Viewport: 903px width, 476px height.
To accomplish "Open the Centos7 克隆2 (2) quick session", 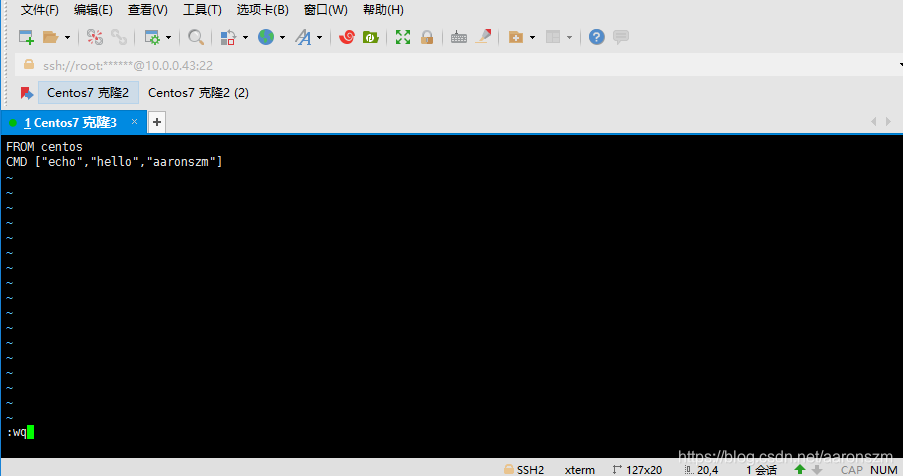I will 198,93.
